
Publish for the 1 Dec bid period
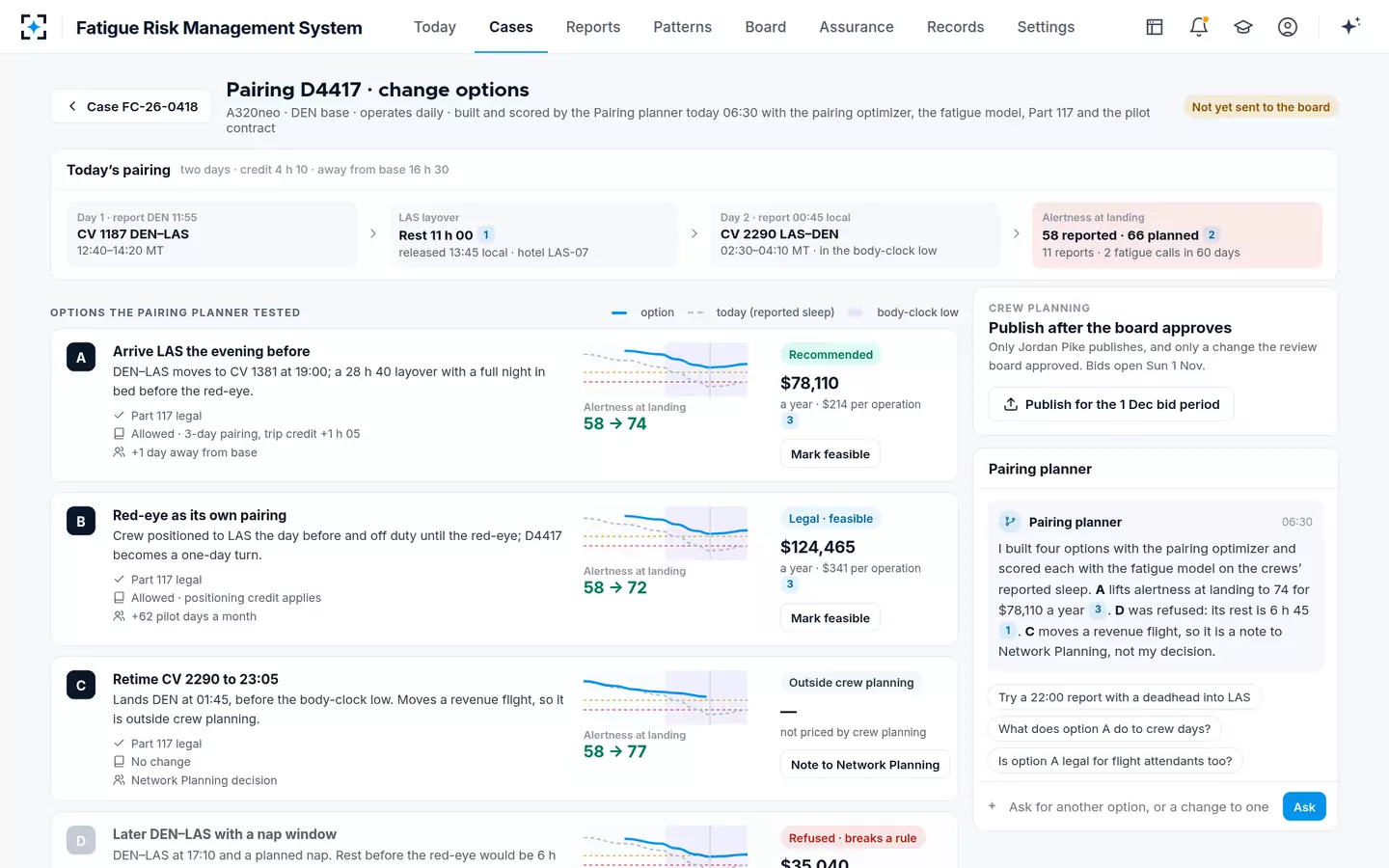click(1111, 404)
